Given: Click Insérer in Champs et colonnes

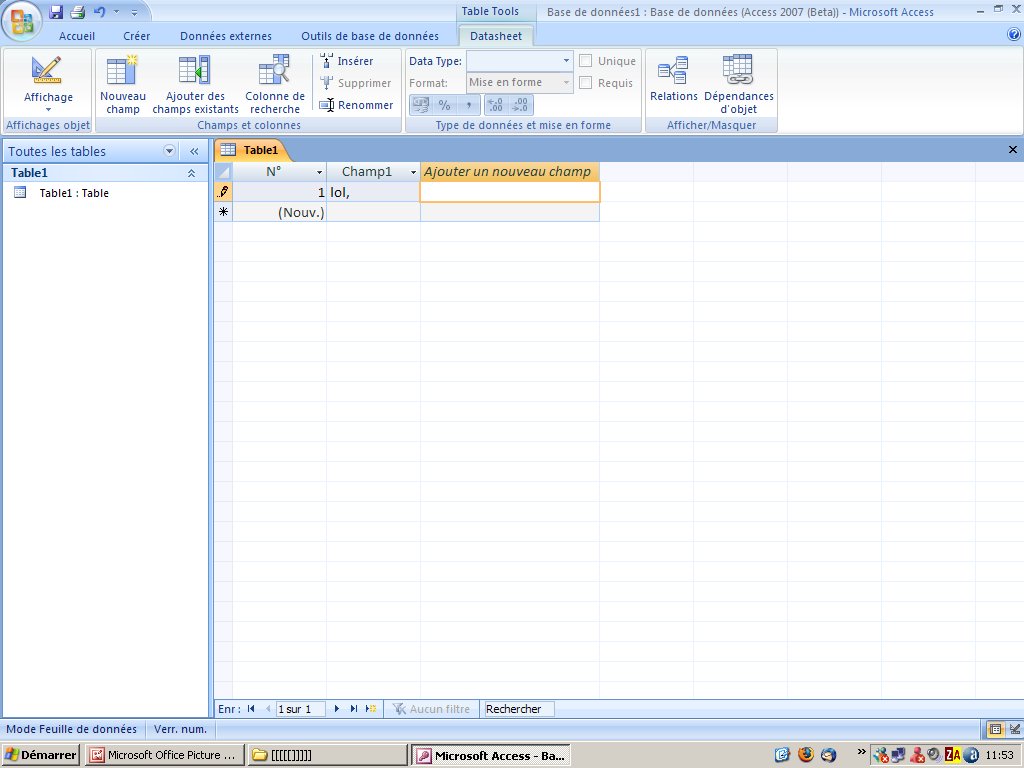Looking at the screenshot, I should pos(347,61).
